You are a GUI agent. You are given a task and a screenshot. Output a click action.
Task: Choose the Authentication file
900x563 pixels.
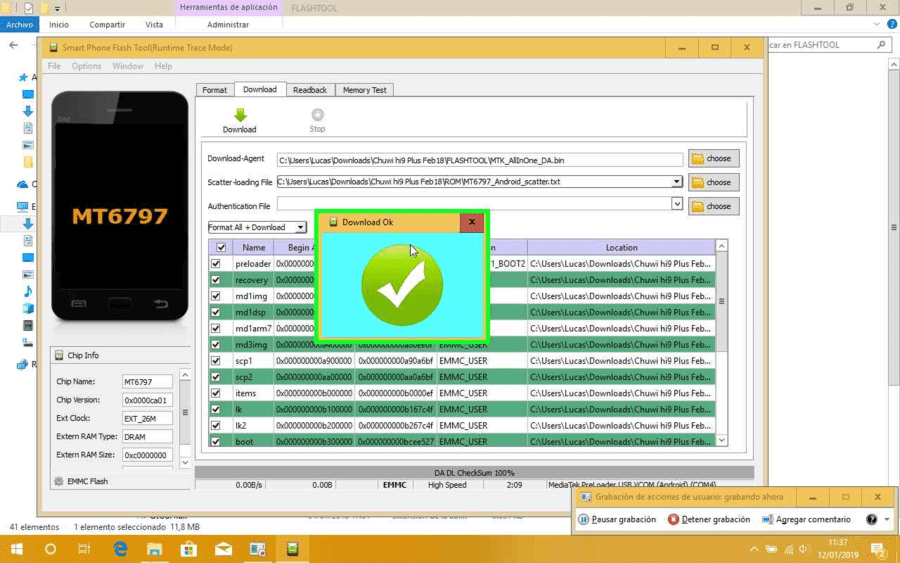[x=713, y=206]
